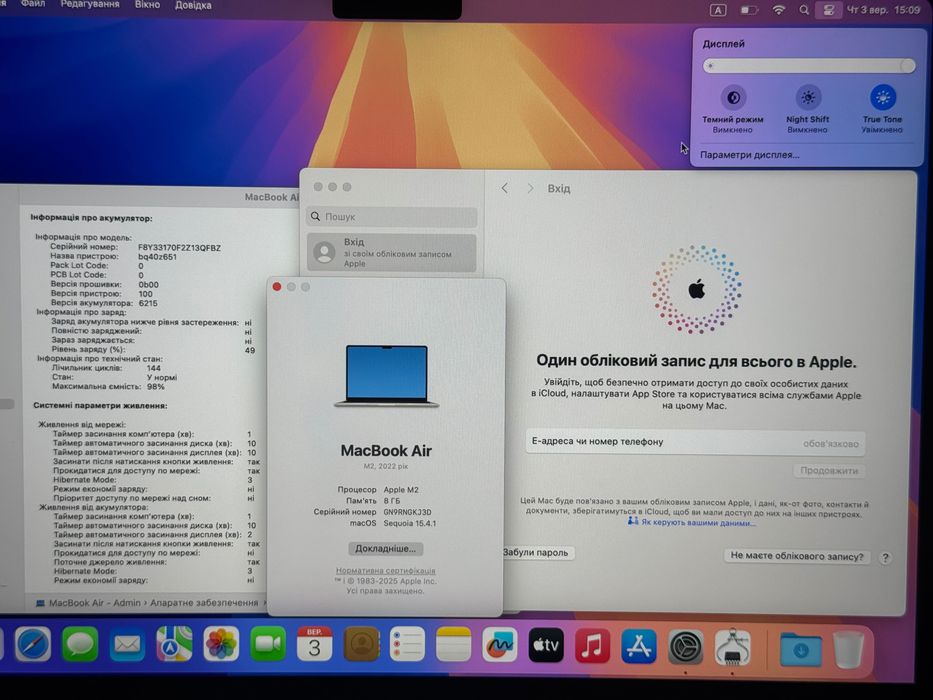
Task: Click macOS Sequoia 15.4.1 text
Action: click(x=409, y=523)
